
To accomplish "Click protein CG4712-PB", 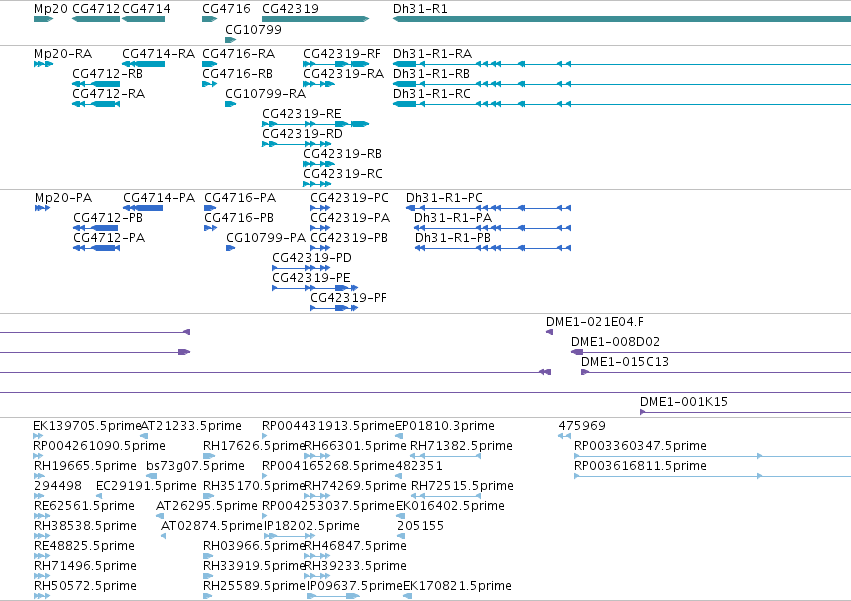I will click(x=108, y=218).
